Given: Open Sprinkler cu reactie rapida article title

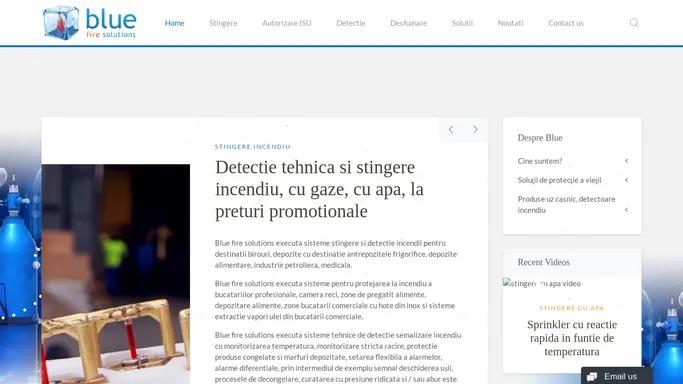Looking at the screenshot, I should pos(572,338).
